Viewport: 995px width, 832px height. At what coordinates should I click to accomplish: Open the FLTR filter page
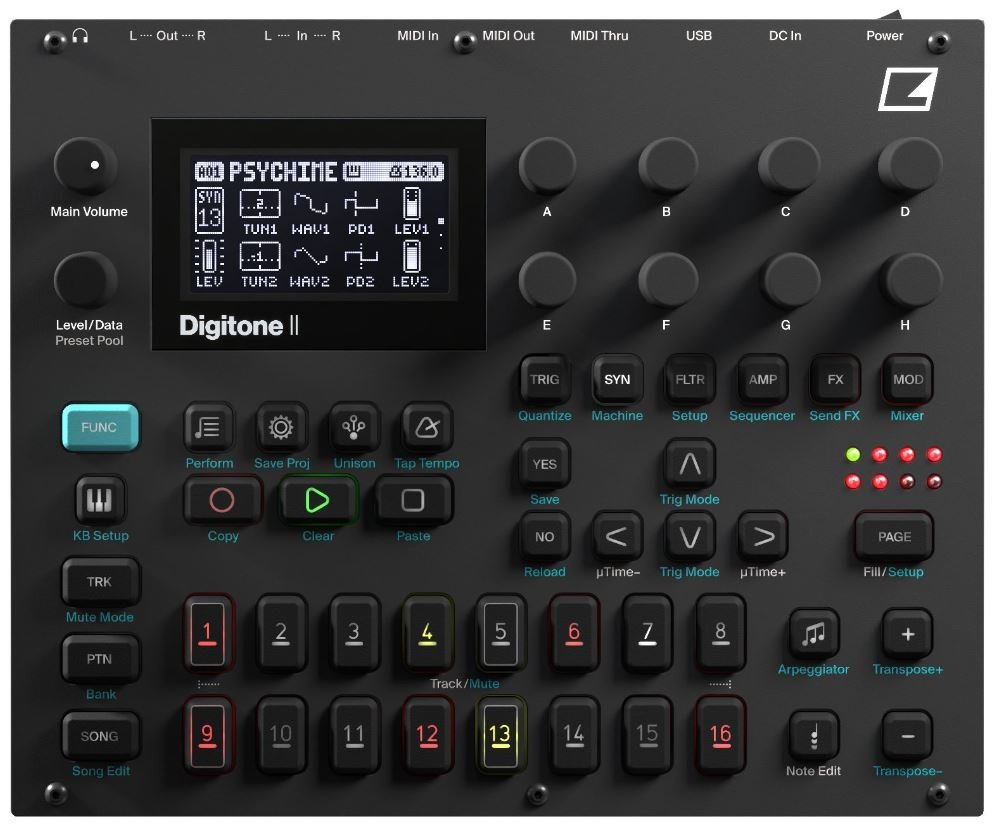coord(690,380)
